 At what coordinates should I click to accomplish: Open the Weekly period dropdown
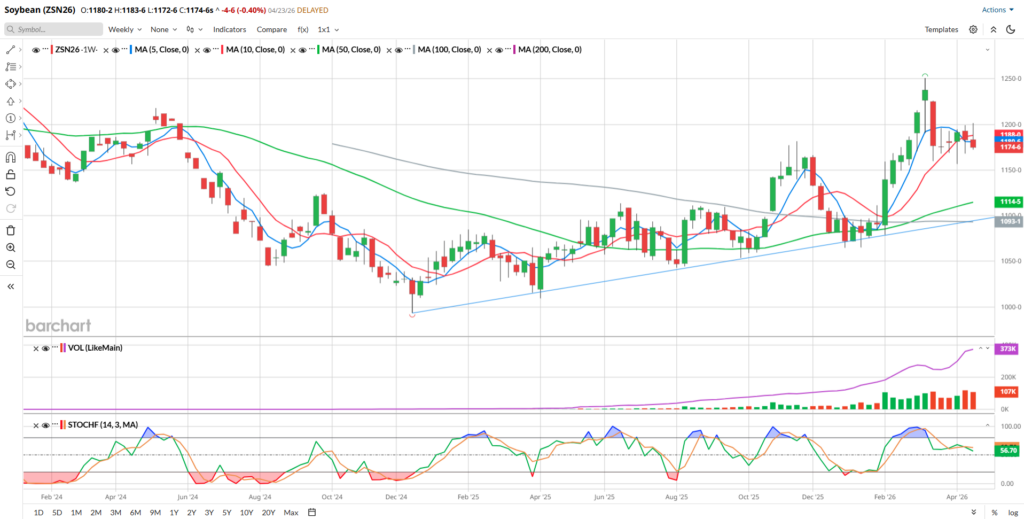tap(125, 29)
